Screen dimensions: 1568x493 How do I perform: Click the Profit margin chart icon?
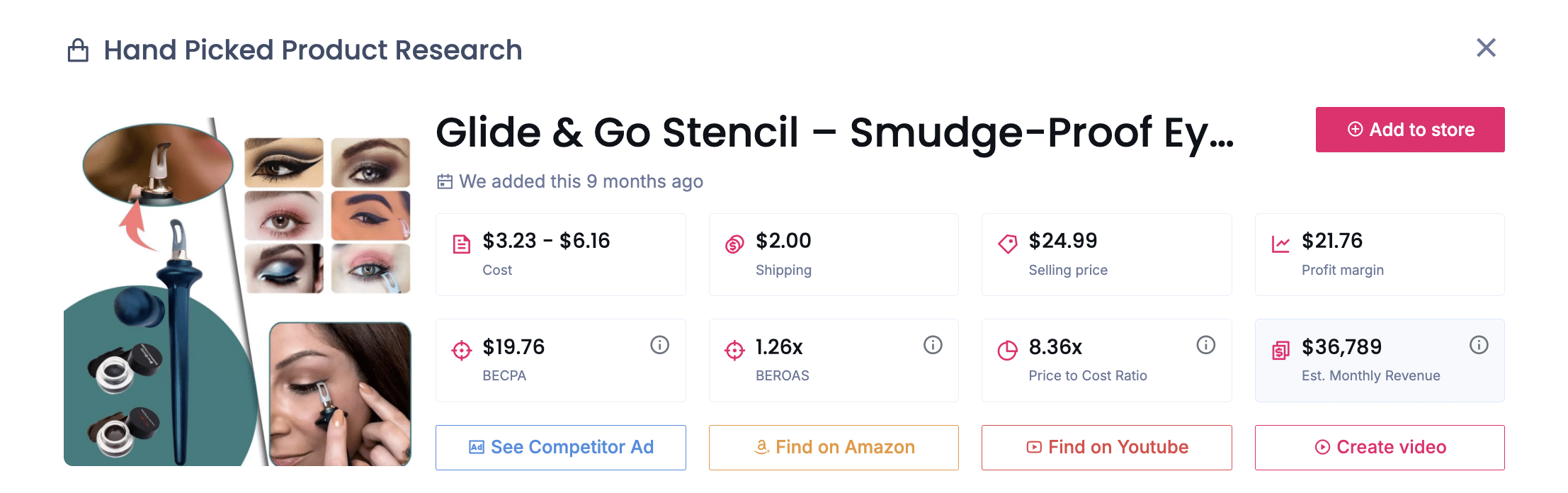tap(1280, 244)
